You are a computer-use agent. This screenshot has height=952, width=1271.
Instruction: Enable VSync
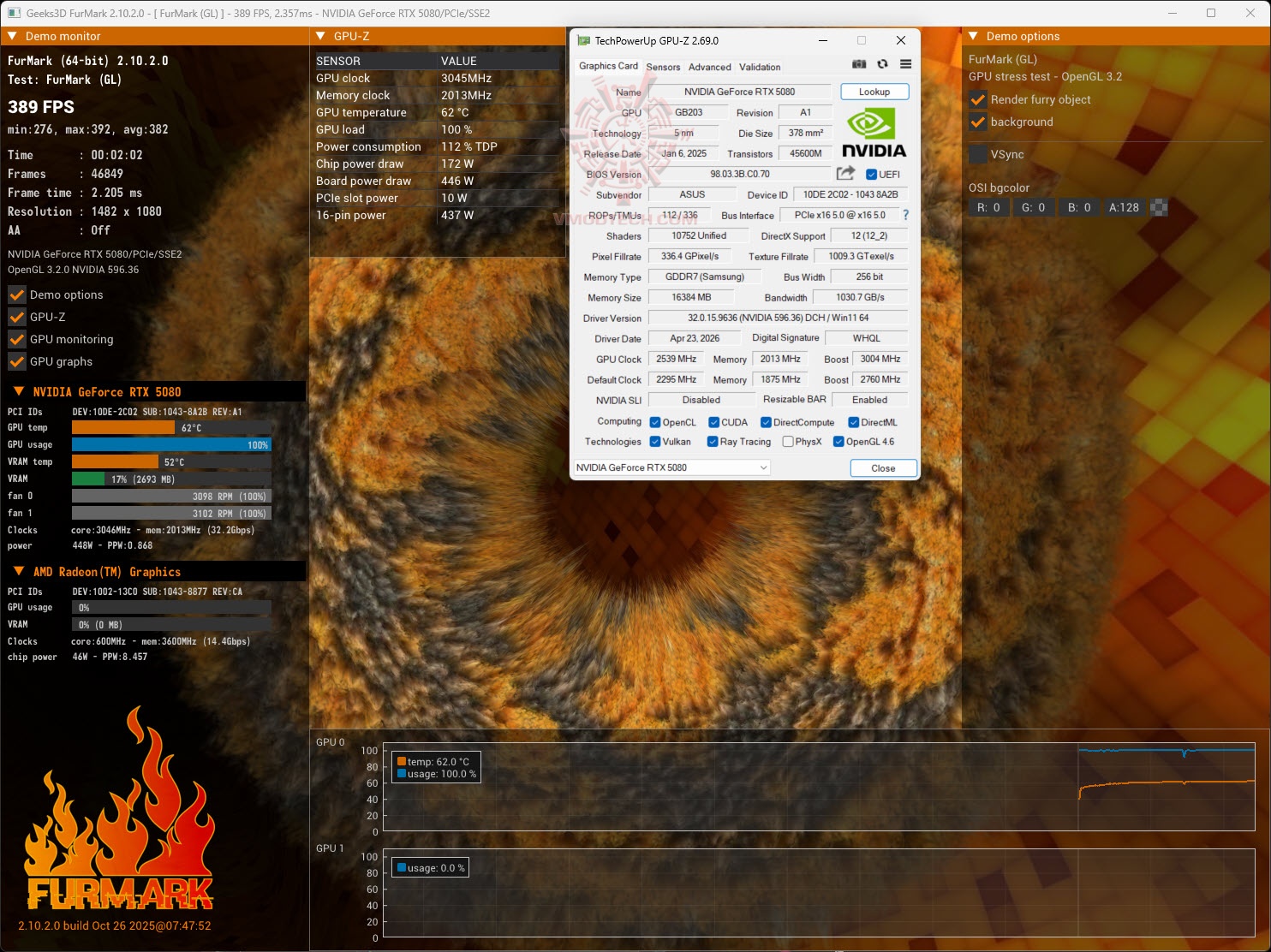(978, 154)
